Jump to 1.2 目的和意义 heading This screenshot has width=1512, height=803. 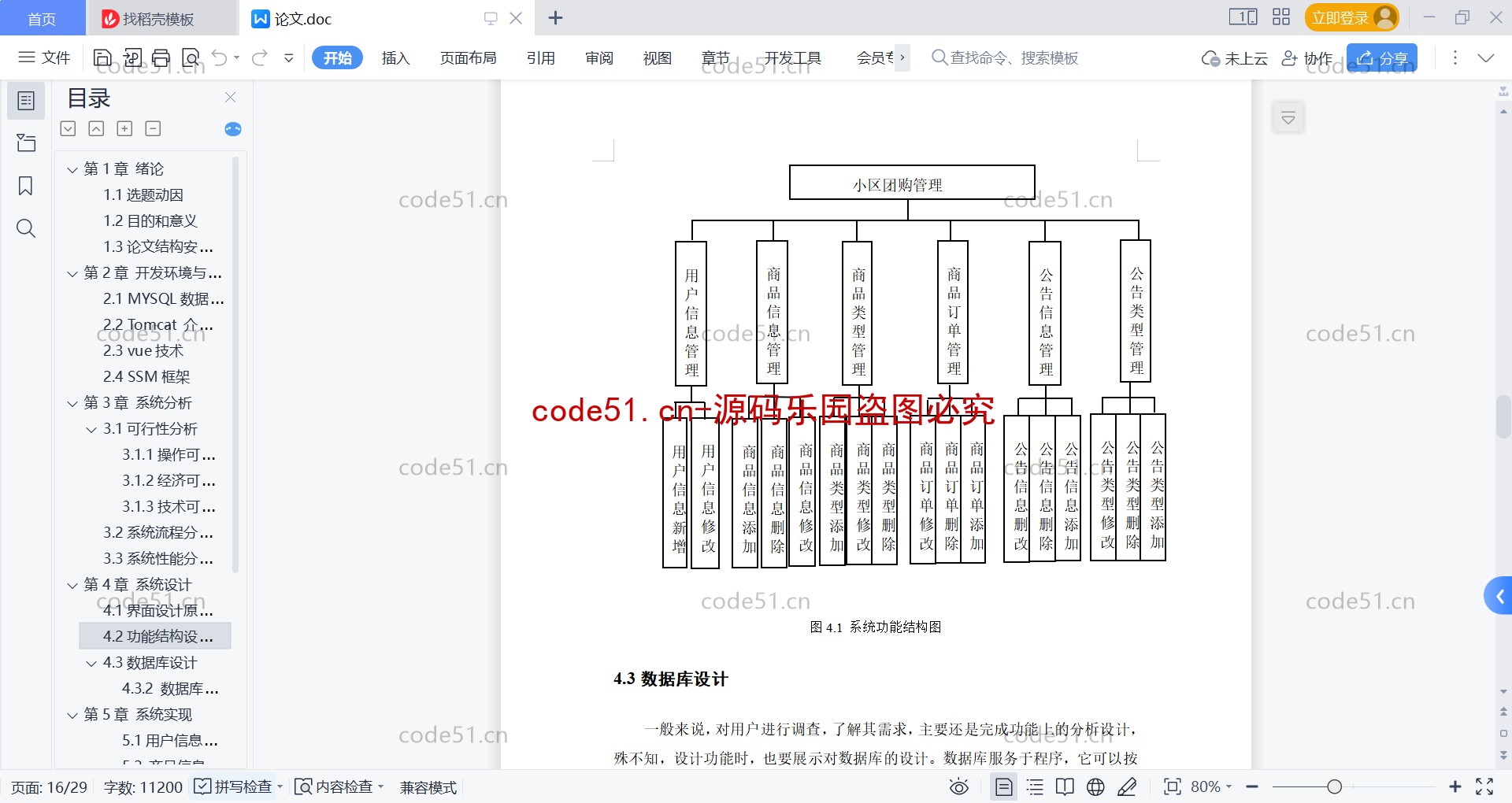[150, 221]
